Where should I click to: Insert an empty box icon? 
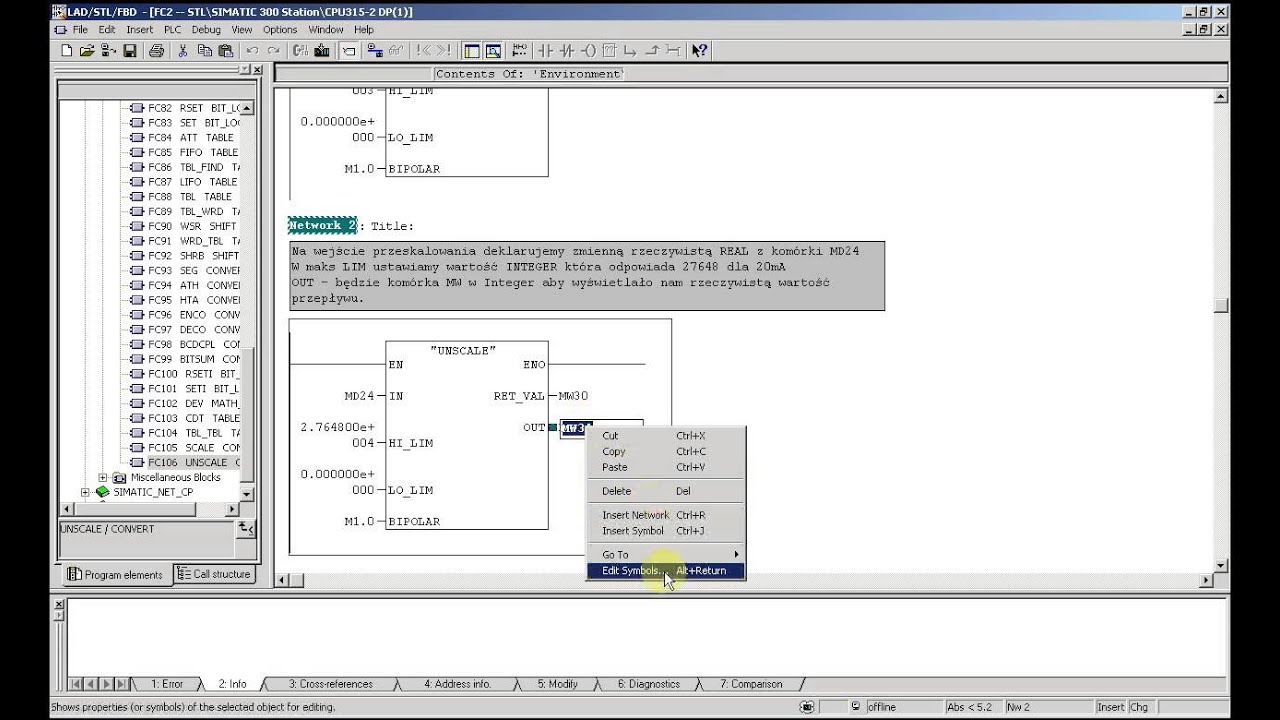click(x=610, y=51)
